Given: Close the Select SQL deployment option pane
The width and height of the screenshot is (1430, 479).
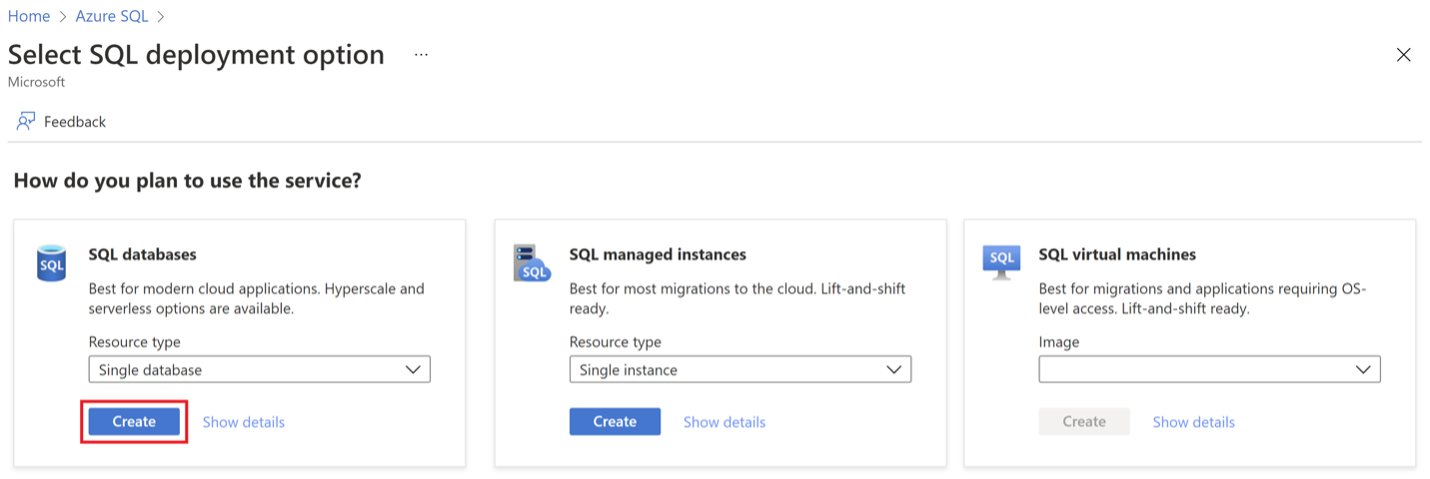Looking at the screenshot, I should click(1403, 55).
